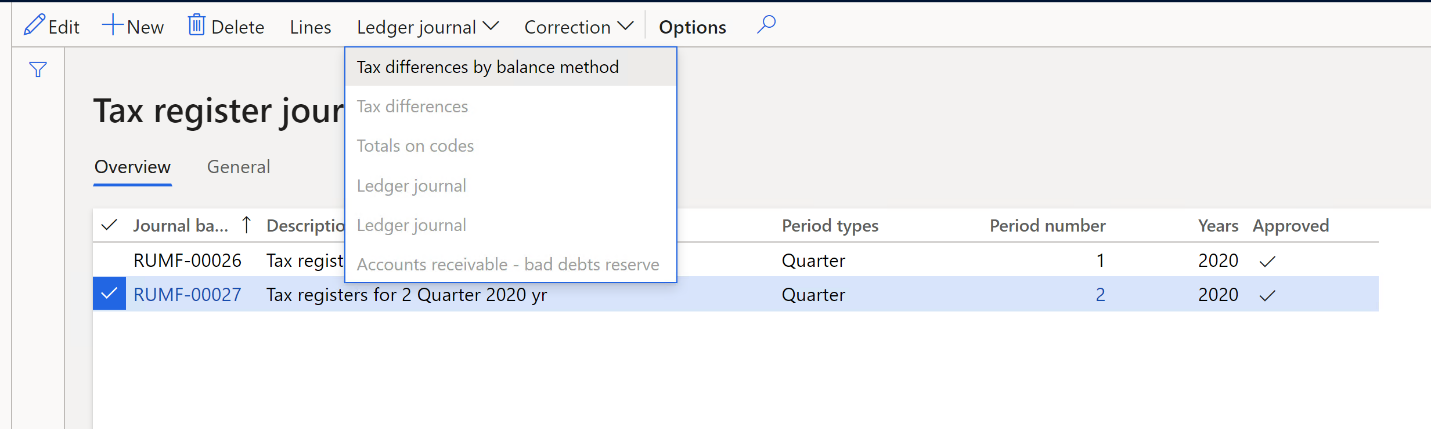
Task: Open the filter pane funnel icon
Action: pos(38,70)
